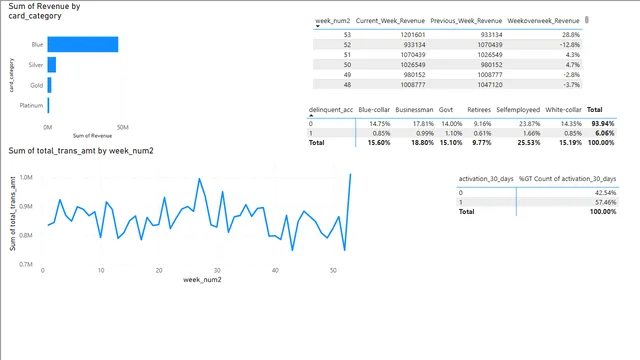Image resolution: width=640 pixels, height=360 pixels.
Task: Select the activation_30_days column header
Action: coord(486,178)
